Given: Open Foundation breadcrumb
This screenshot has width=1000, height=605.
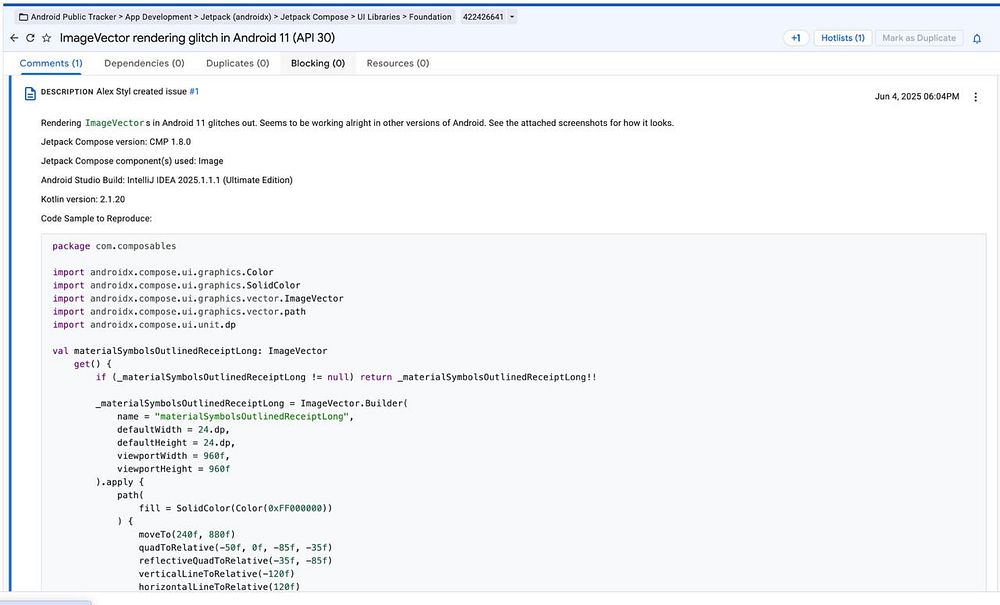Looking at the screenshot, I should [x=430, y=17].
